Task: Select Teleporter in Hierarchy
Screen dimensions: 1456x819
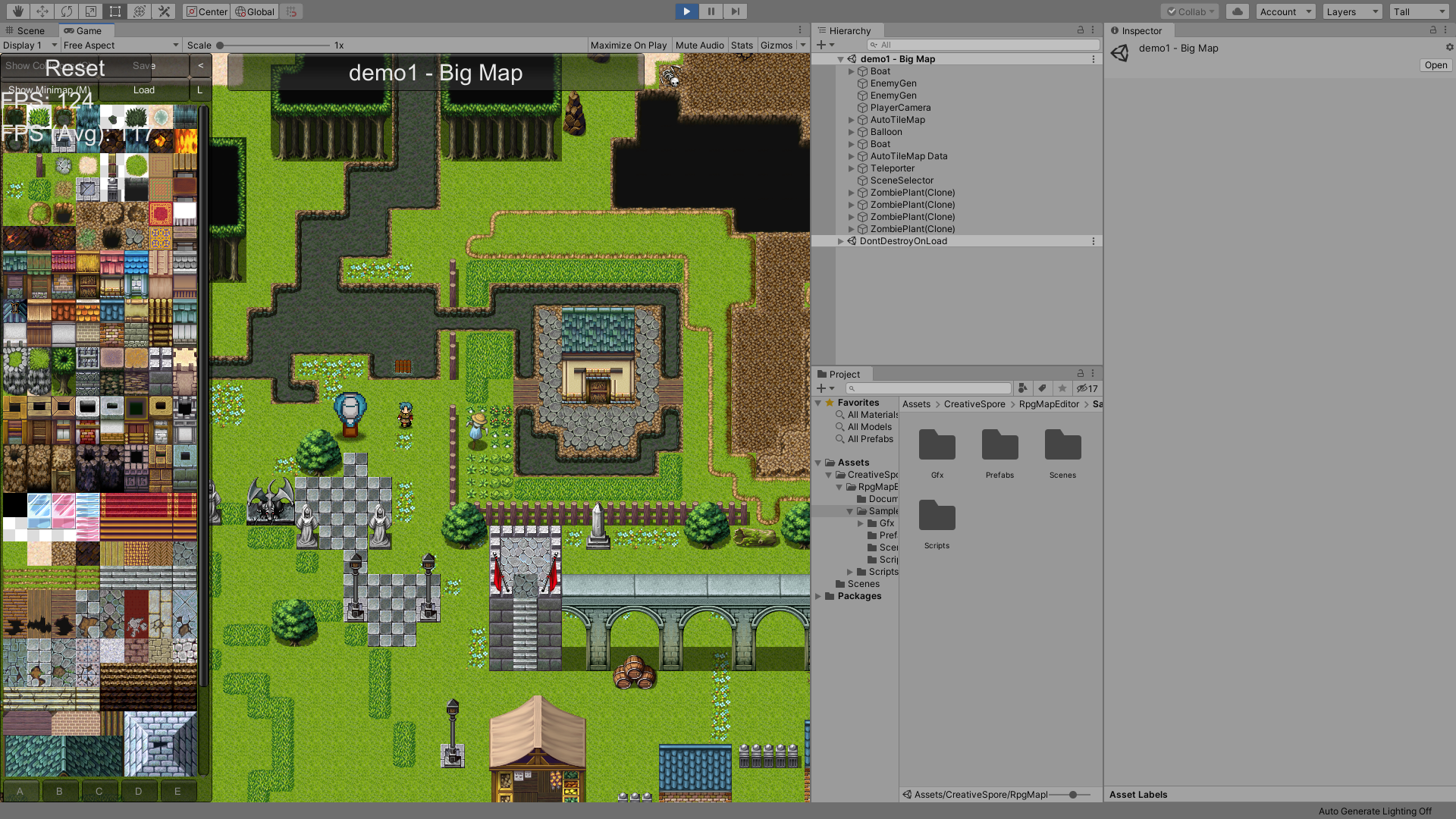Action: pyautogui.click(x=892, y=168)
